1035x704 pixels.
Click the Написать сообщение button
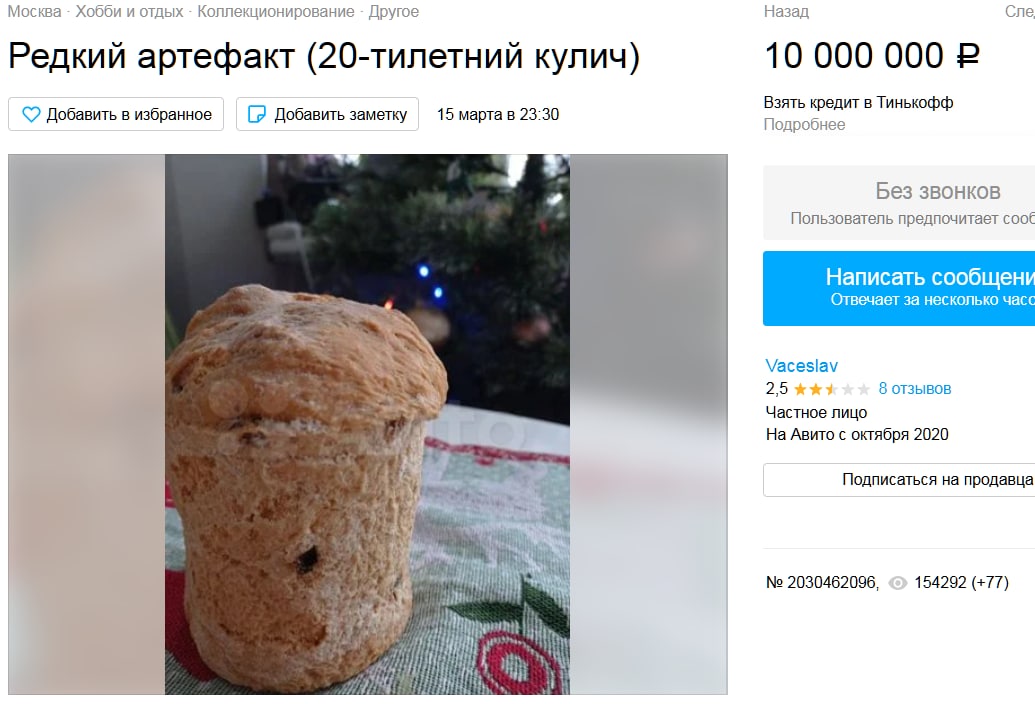tap(899, 288)
